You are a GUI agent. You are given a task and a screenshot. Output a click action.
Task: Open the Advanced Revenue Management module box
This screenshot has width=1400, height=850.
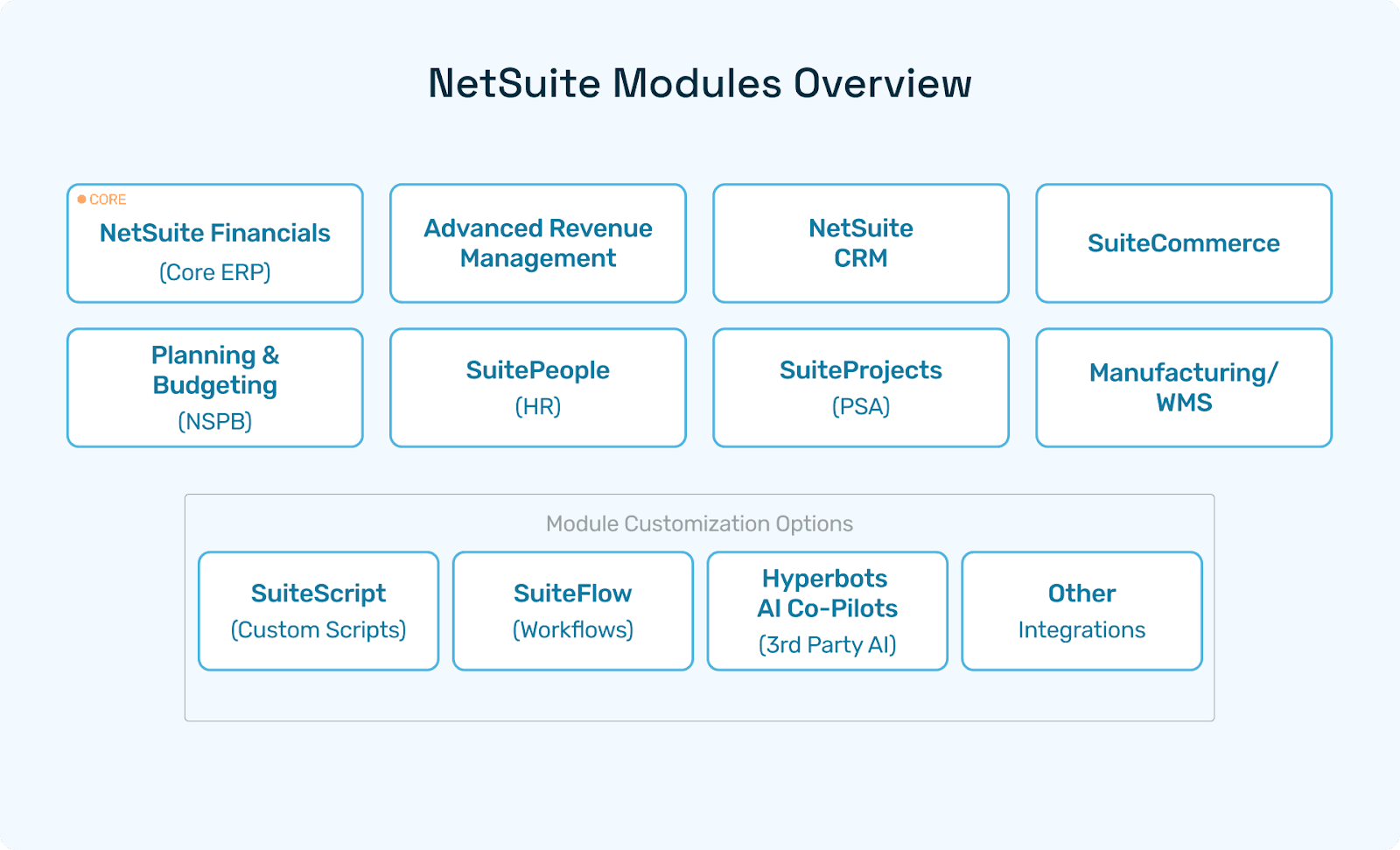tap(538, 243)
